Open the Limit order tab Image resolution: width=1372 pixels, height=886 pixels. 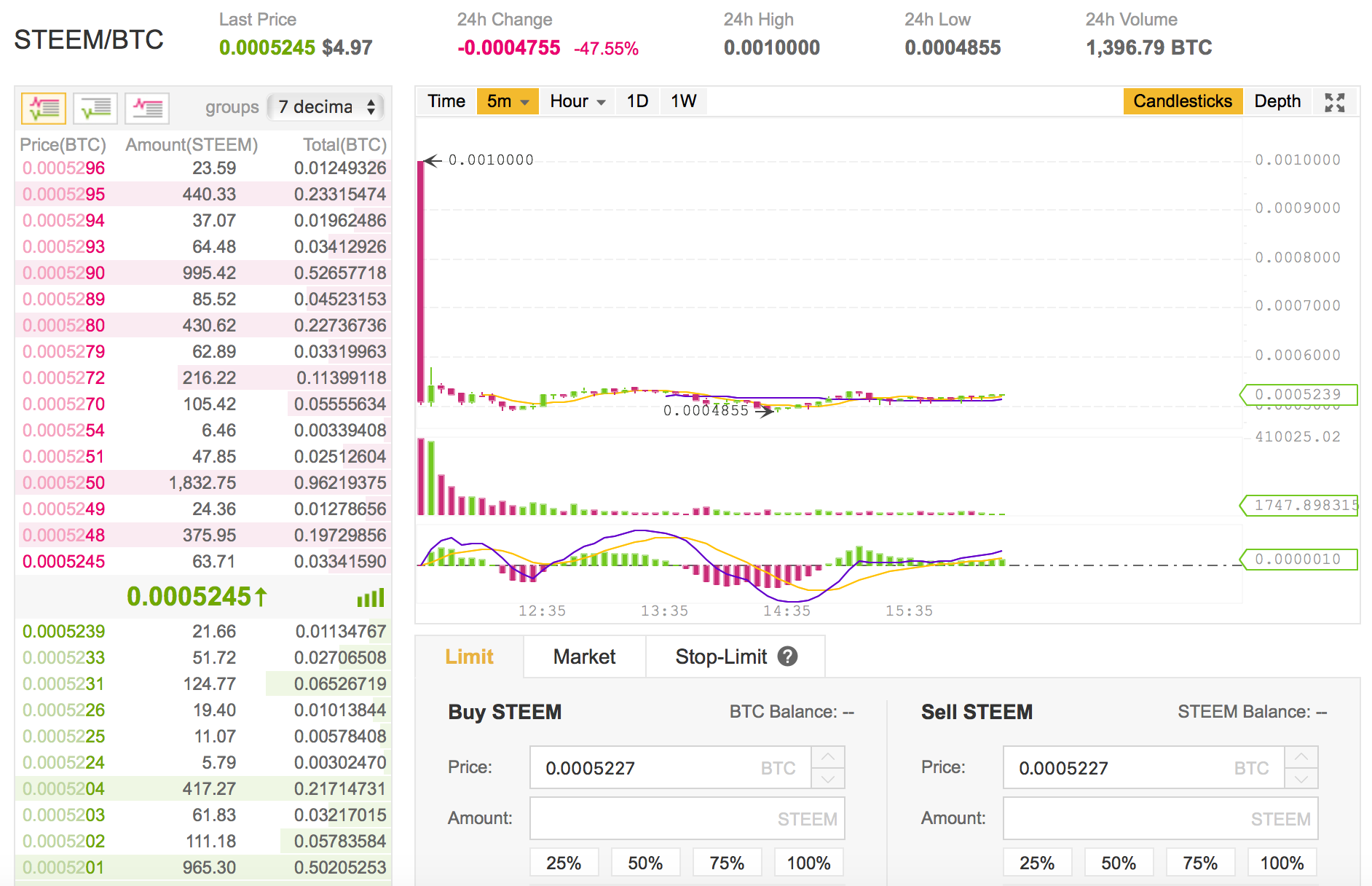(470, 656)
